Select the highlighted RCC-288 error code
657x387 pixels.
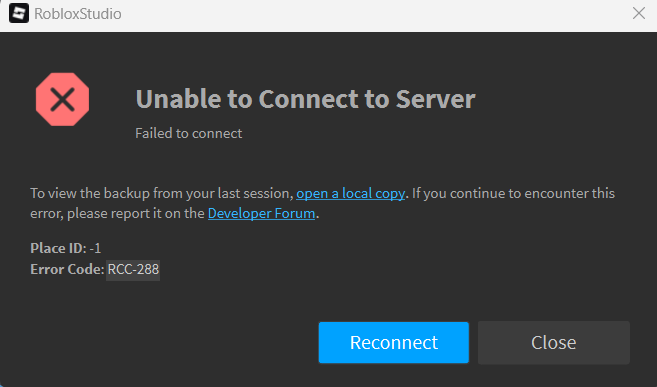coord(133,269)
